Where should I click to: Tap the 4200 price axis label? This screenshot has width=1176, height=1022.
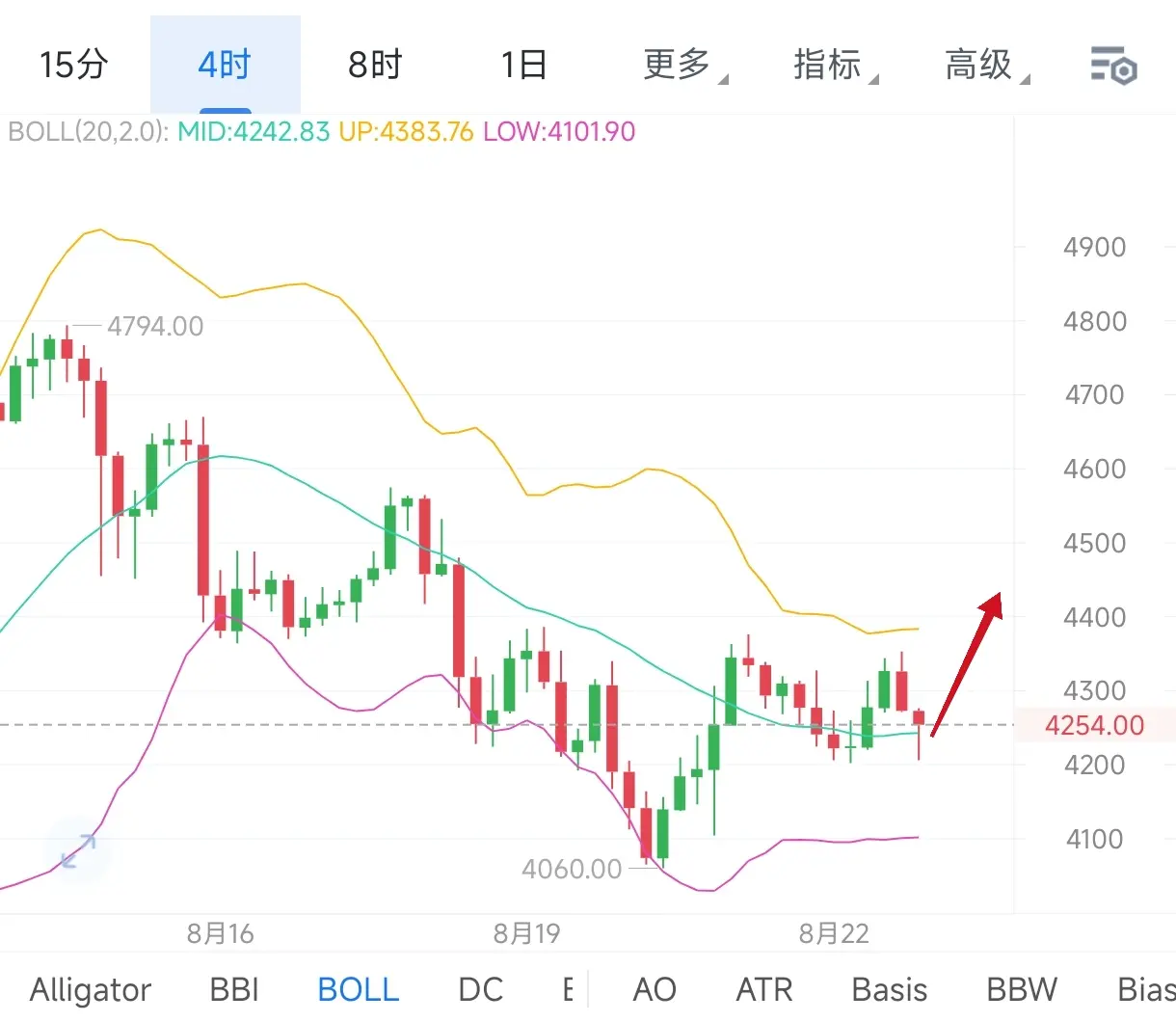coord(1095,765)
